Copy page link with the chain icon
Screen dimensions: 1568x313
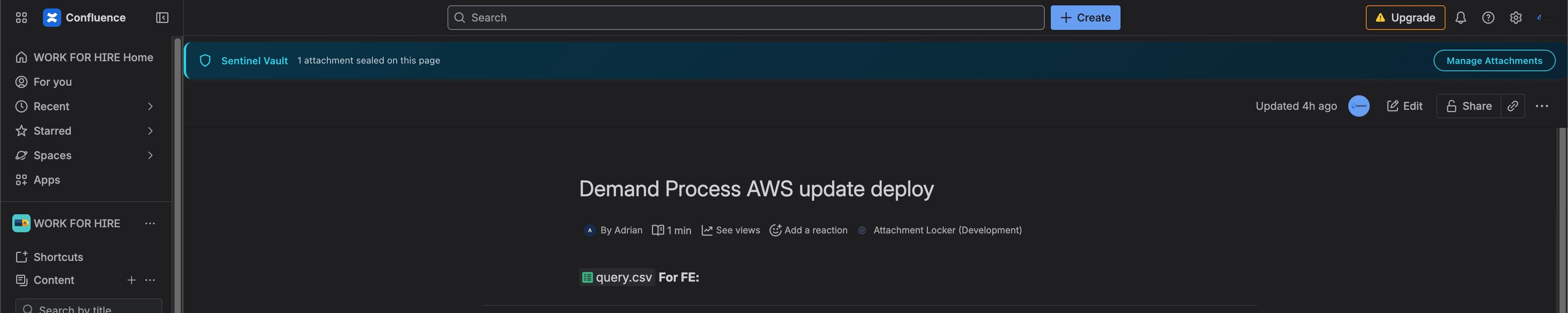coord(1512,107)
